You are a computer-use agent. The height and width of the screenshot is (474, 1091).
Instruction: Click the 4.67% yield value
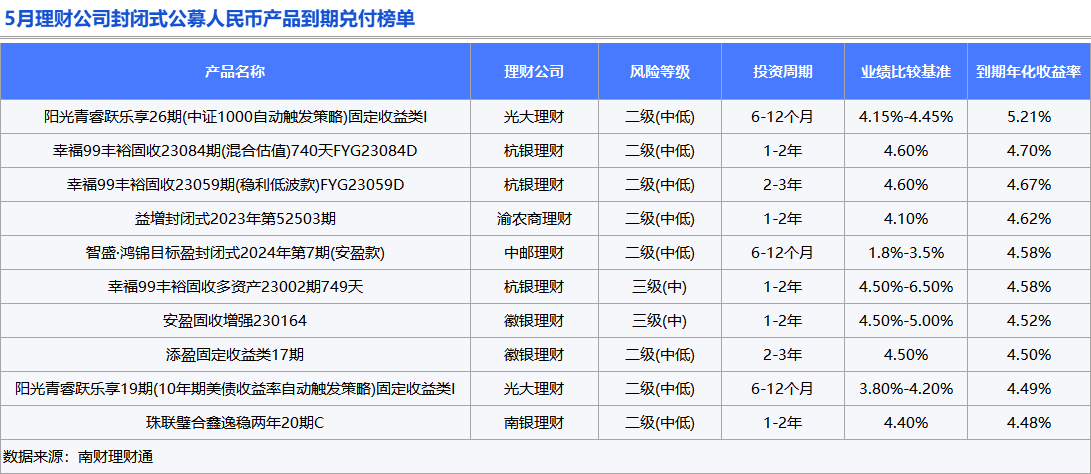(1028, 185)
